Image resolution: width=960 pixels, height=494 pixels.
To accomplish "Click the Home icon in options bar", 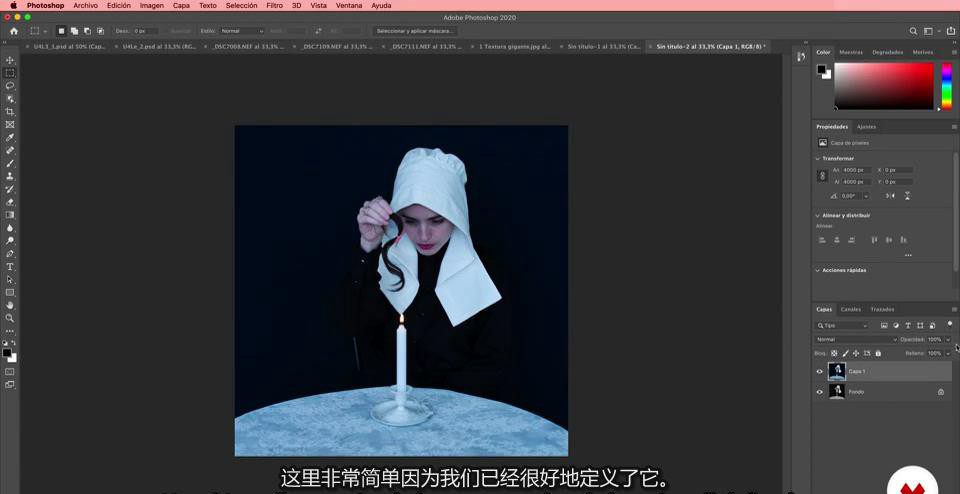I will (x=14, y=31).
